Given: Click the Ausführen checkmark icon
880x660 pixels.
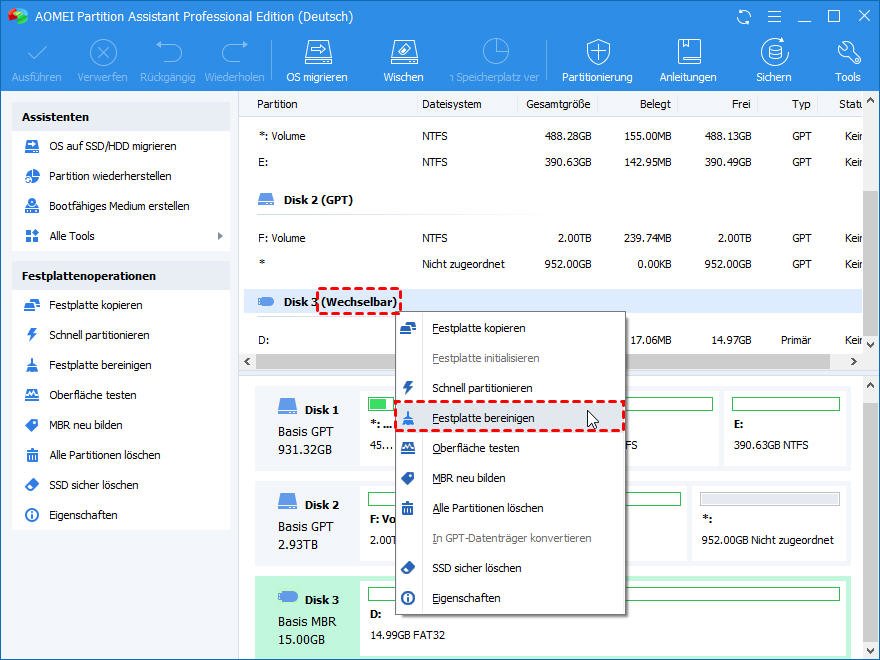Looking at the screenshot, I should click(x=37, y=53).
